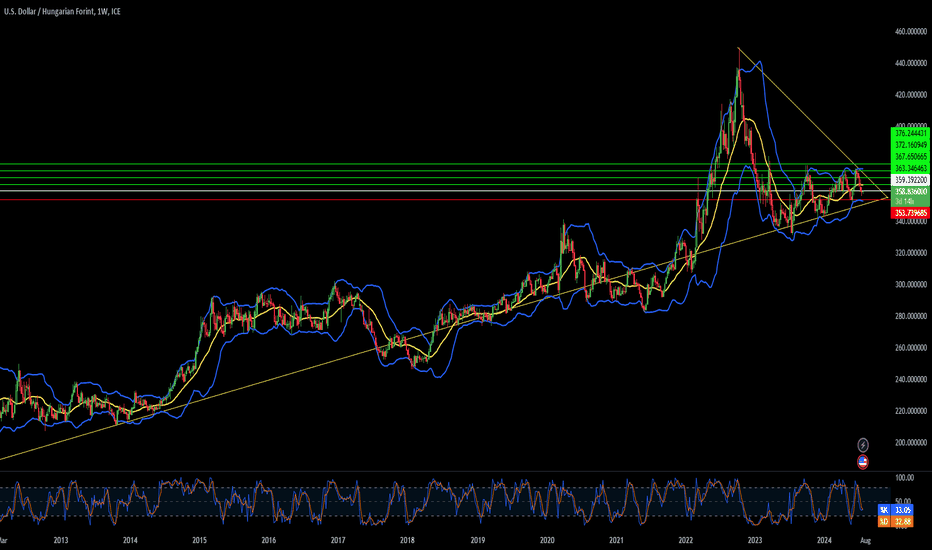Select the 367.650665 green price label

911,157
